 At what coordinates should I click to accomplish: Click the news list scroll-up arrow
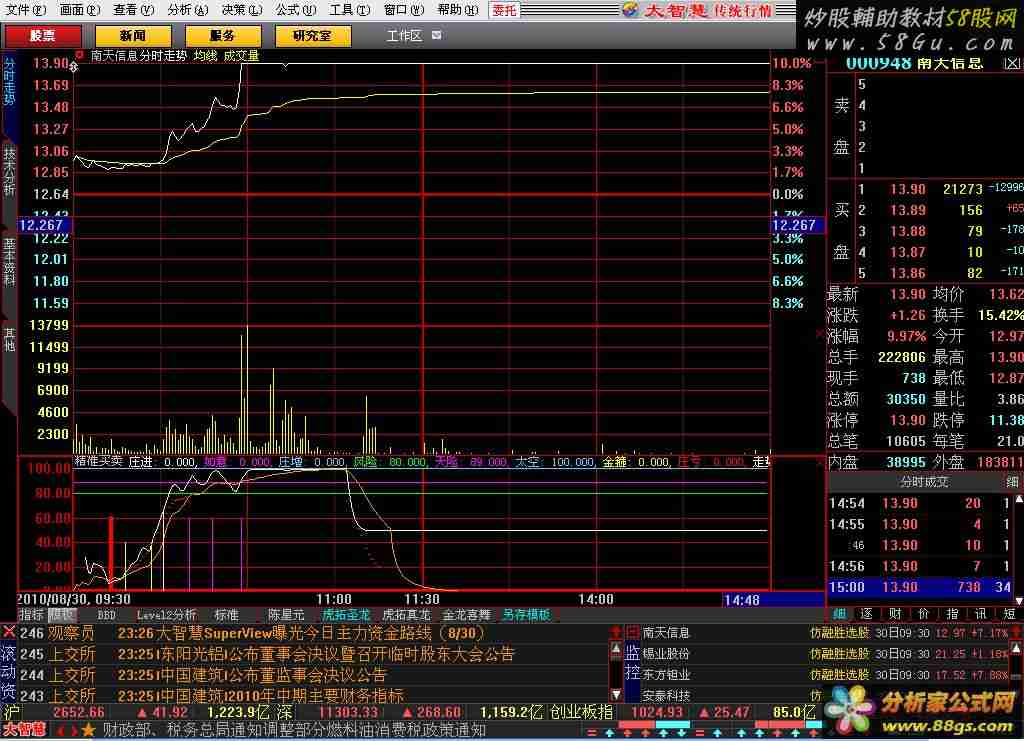[x=615, y=649]
